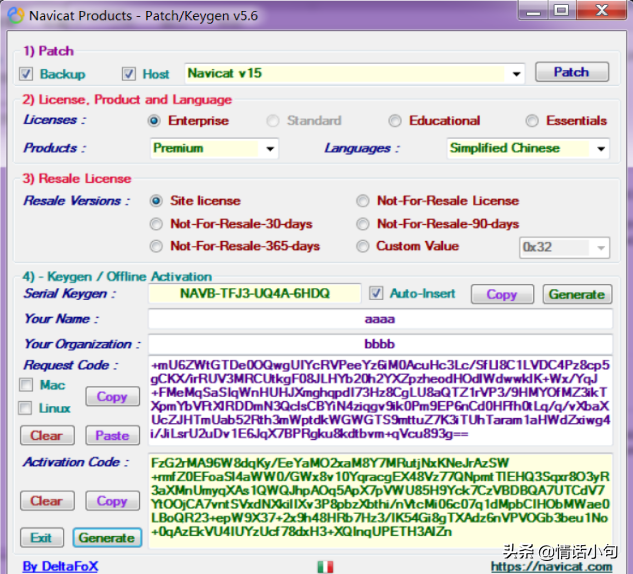Toggle the Backup checkbox
The width and height of the screenshot is (633, 574).
click(x=26, y=73)
